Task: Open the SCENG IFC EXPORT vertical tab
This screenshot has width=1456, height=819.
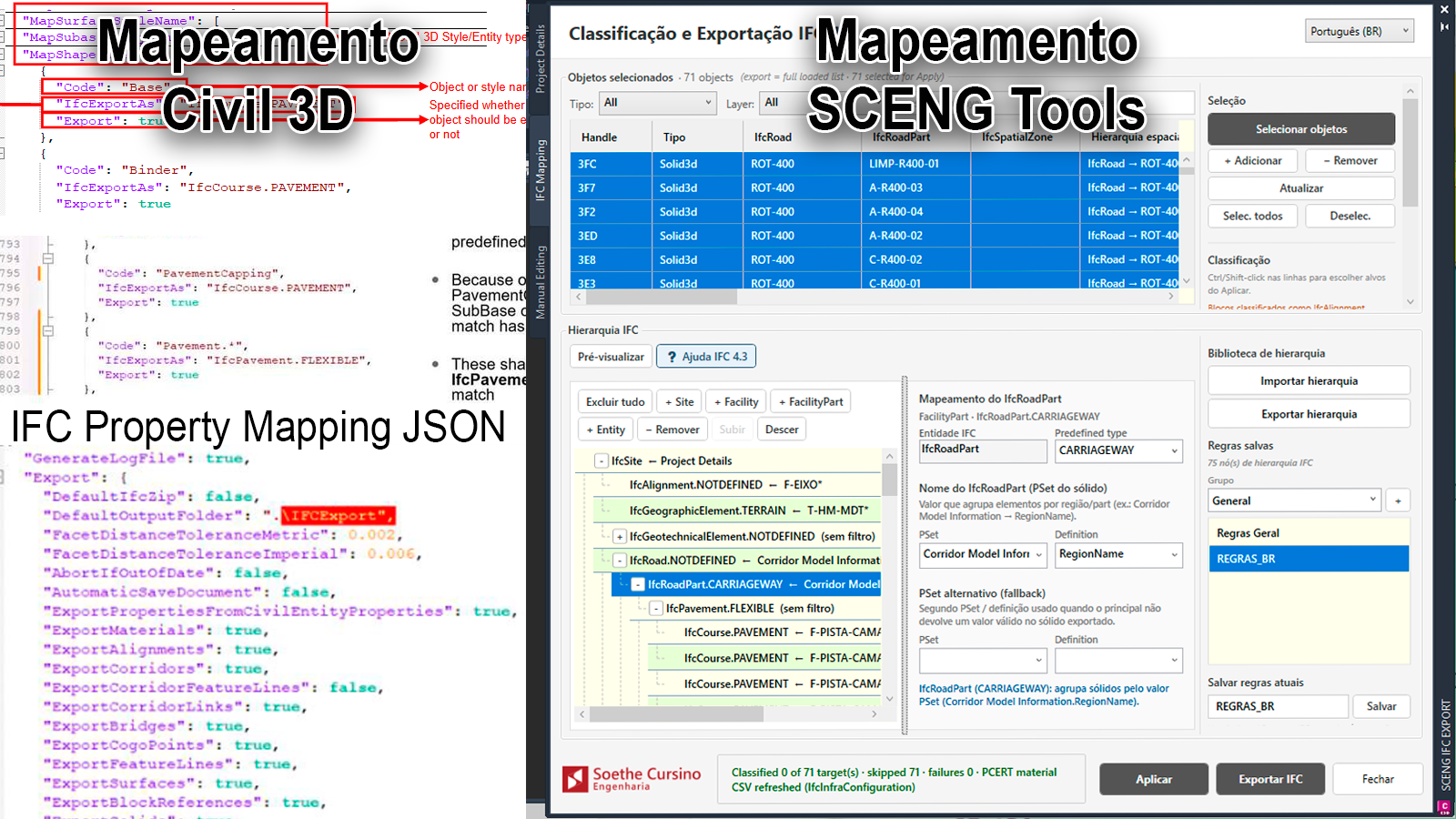Action: click(x=1445, y=744)
